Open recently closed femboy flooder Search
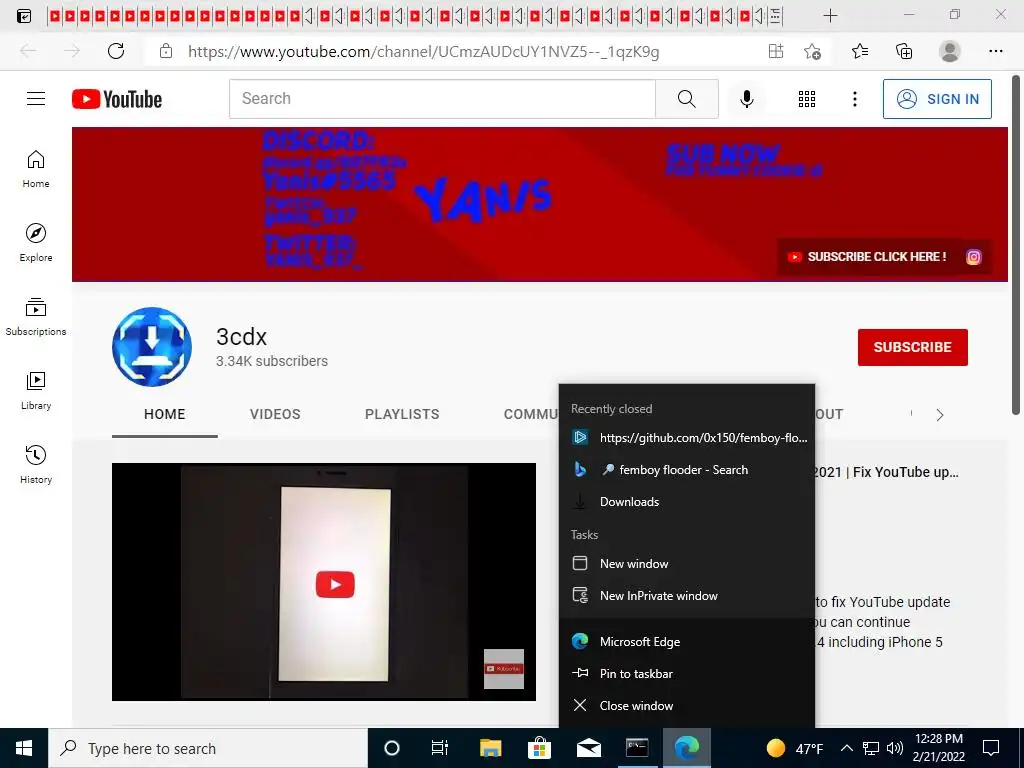 pos(687,470)
